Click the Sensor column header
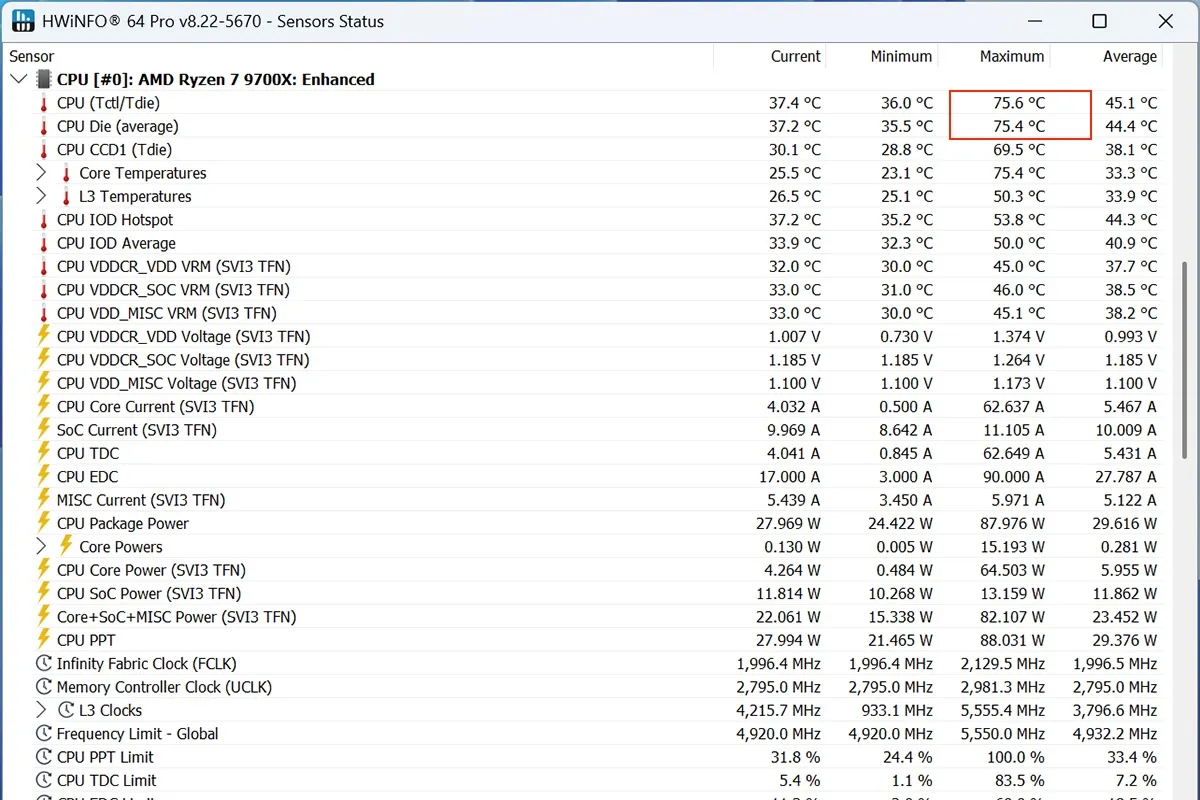This screenshot has height=800, width=1200. click(32, 56)
